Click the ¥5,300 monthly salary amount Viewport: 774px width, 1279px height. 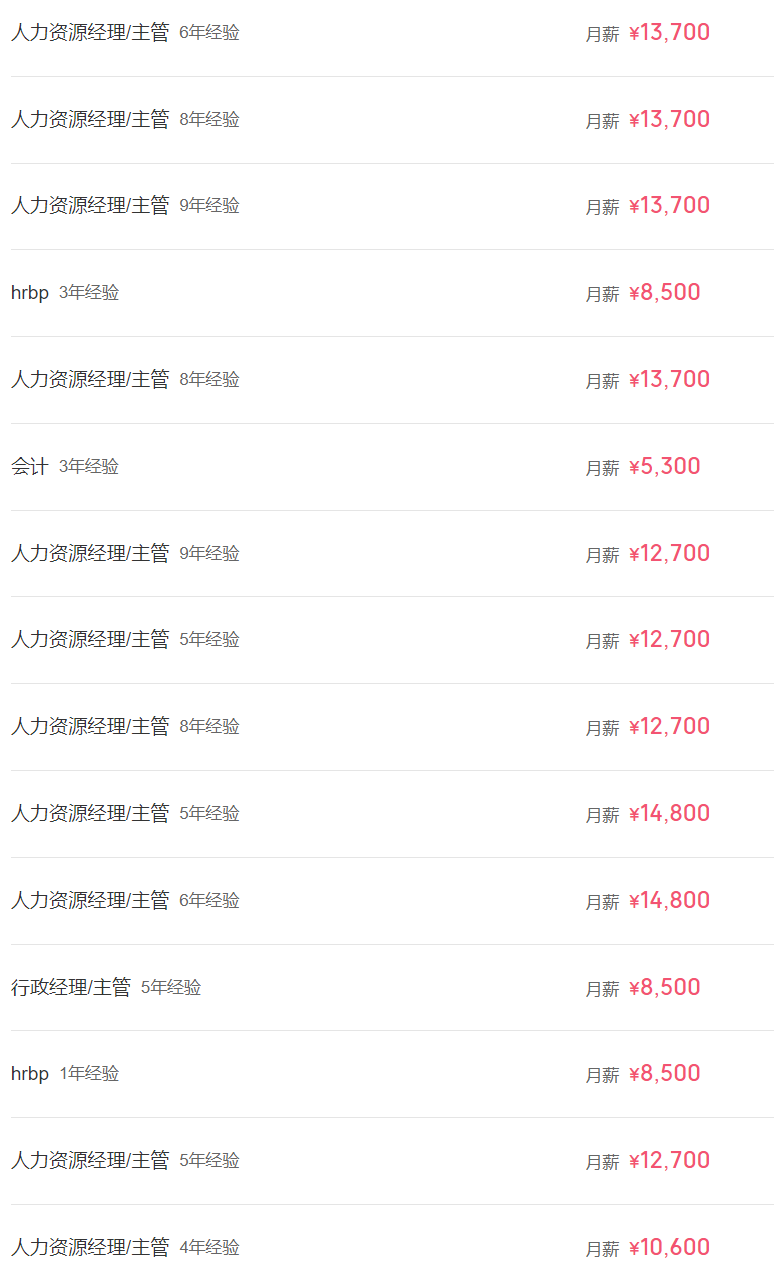coord(665,467)
